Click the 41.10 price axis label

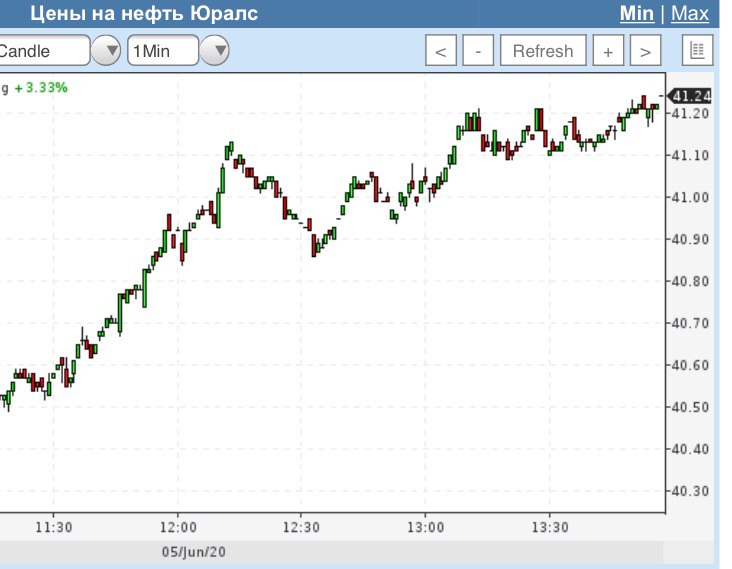690,155
